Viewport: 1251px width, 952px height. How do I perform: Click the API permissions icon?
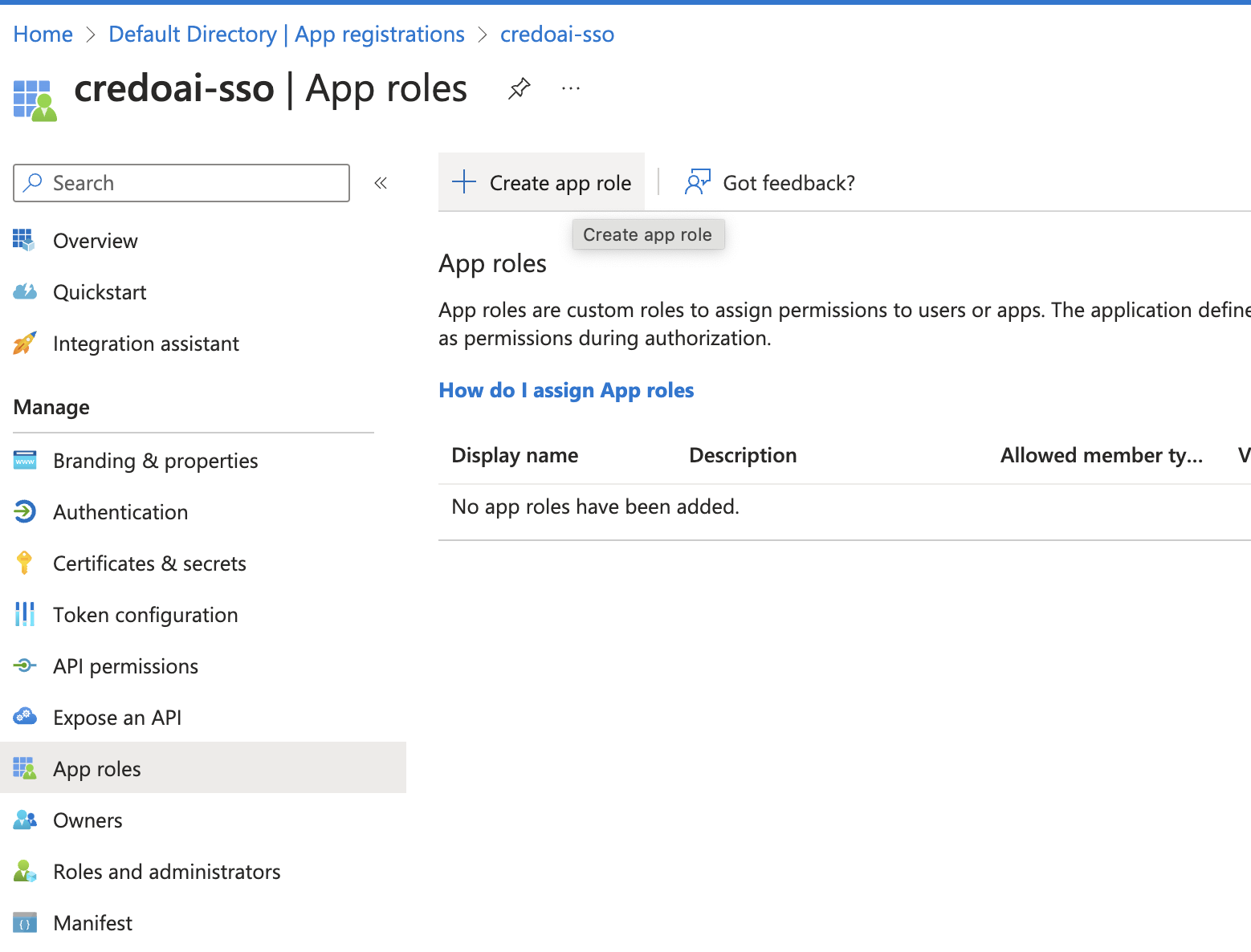[25, 665]
